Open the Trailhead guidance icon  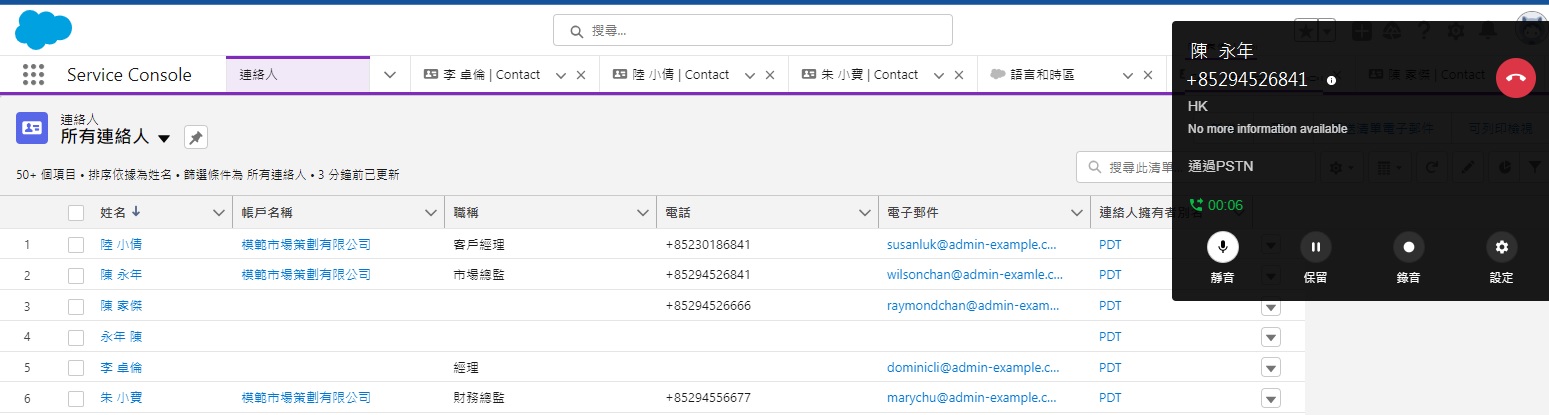coord(1391,31)
